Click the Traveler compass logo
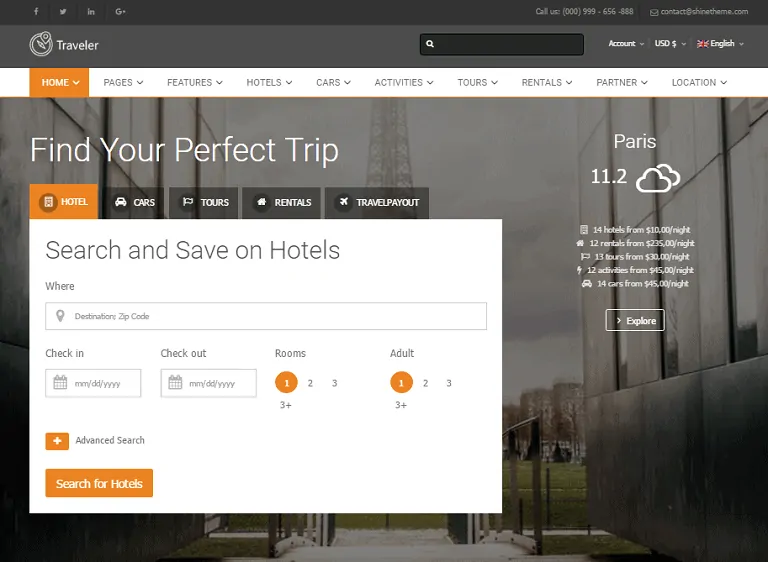This screenshot has width=768, height=562. tap(41, 44)
